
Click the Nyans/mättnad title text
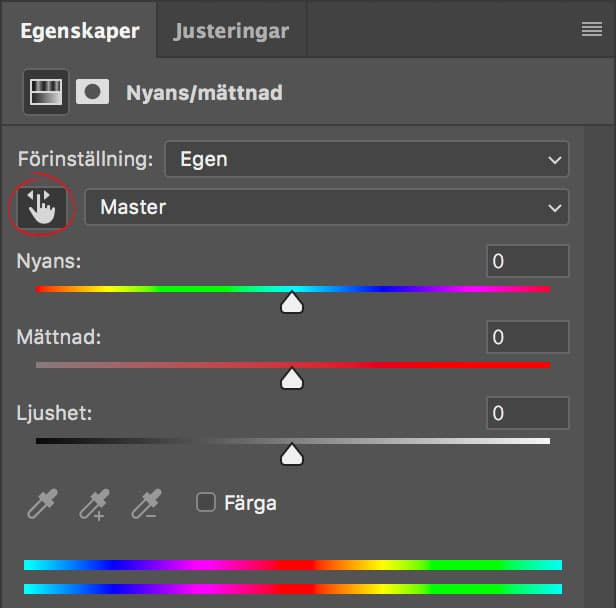pyautogui.click(x=204, y=93)
